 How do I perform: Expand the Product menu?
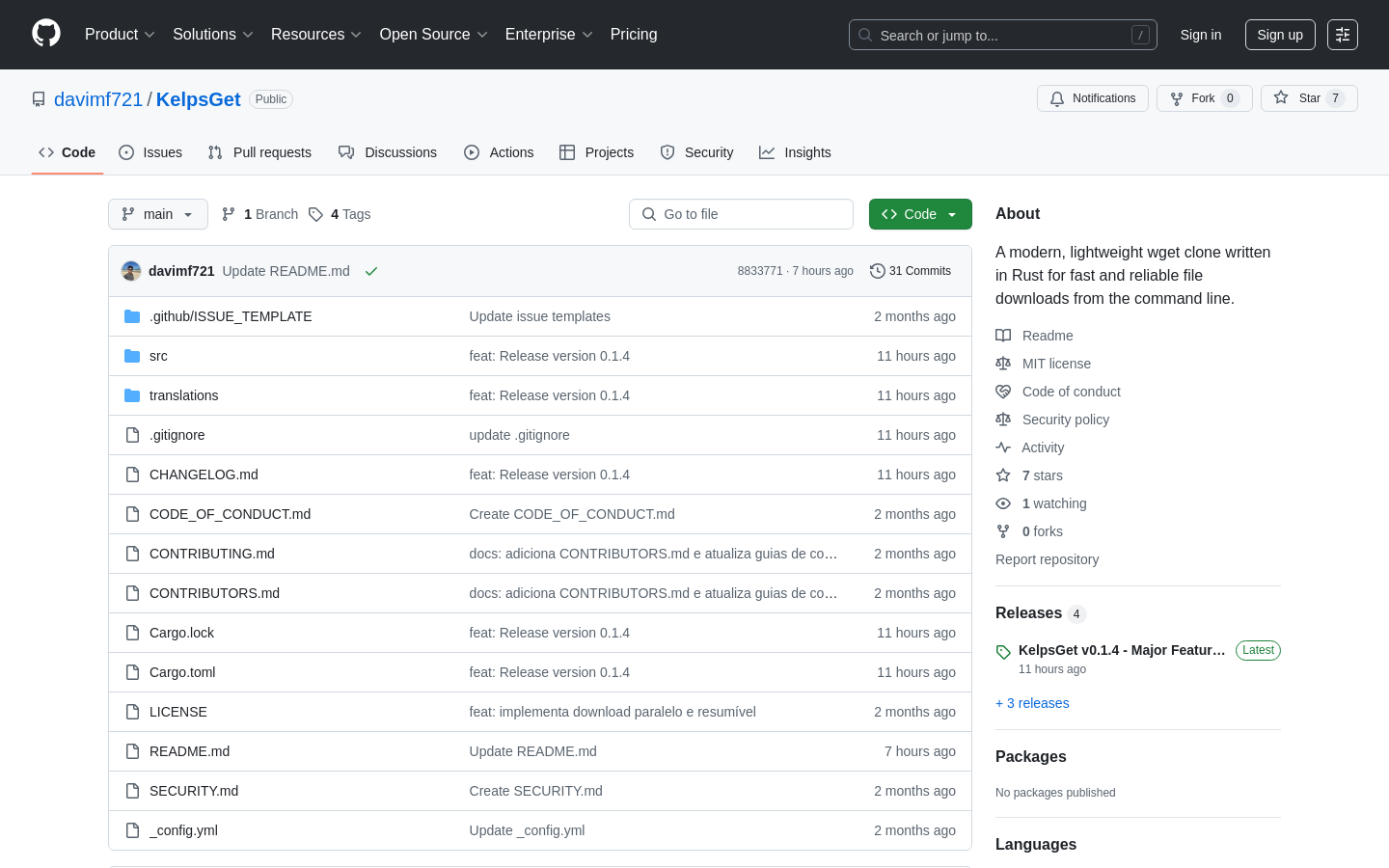click(120, 35)
